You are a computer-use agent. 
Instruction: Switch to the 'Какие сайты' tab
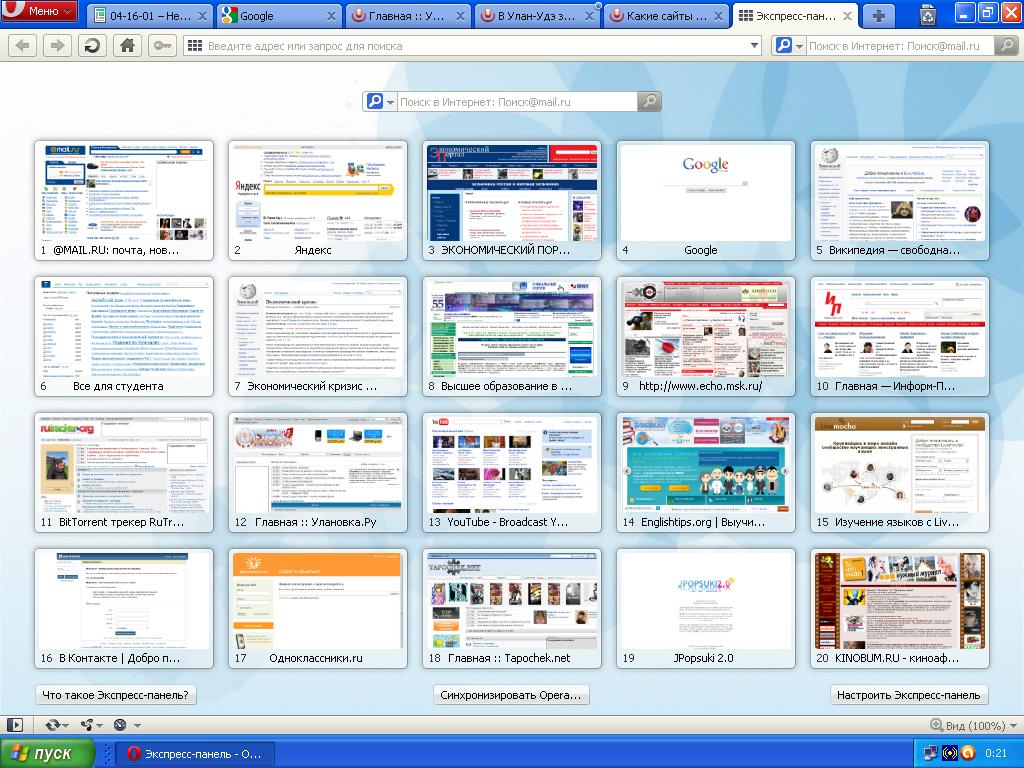tap(663, 16)
